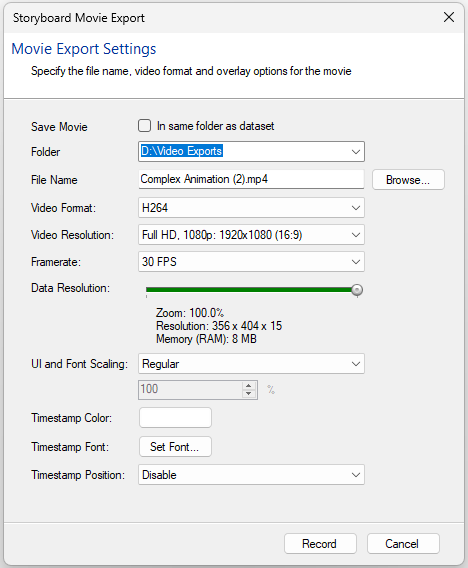Decrease the scaling percent with down arrow

pyautogui.click(x=248, y=394)
